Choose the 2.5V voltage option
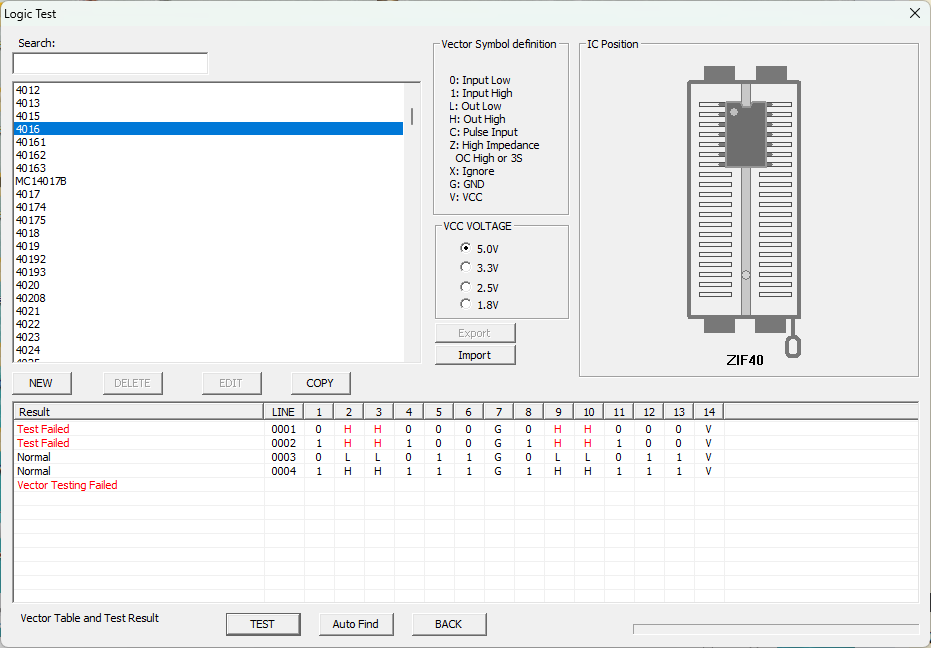 [x=465, y=287]
